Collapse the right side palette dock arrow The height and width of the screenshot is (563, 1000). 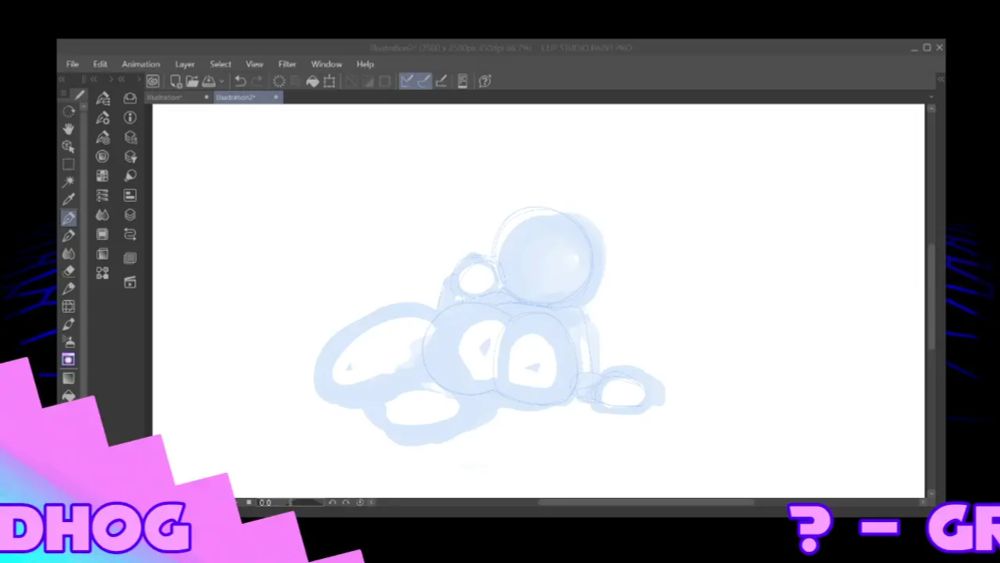pyautogui.click(x=941, y=79)
